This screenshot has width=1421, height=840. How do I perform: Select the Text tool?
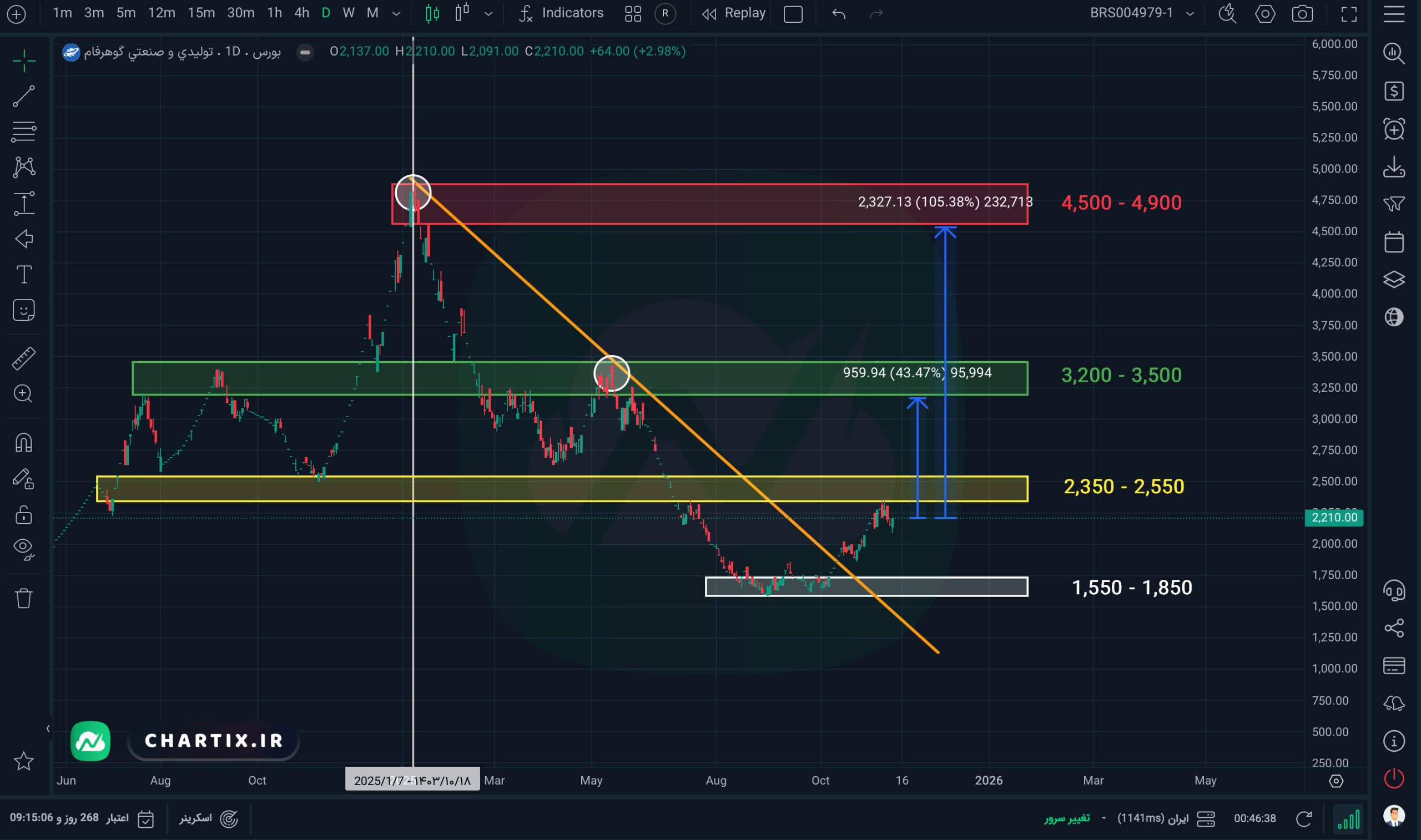coord(23,275)
